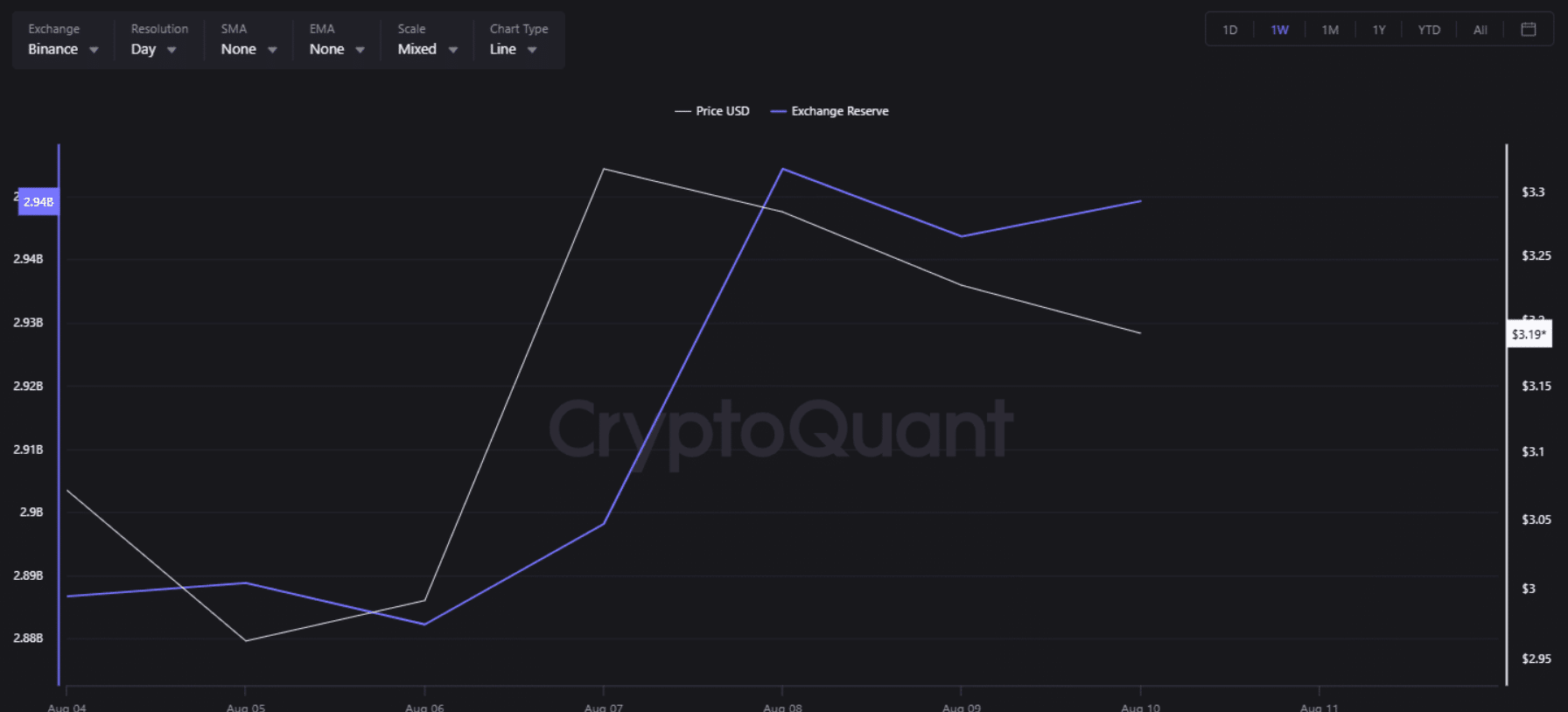Switch to the 1D timeframe tab
The height and width of the screenshot is (712, 1568).
pyautogui.click(x=1229, y=29)
